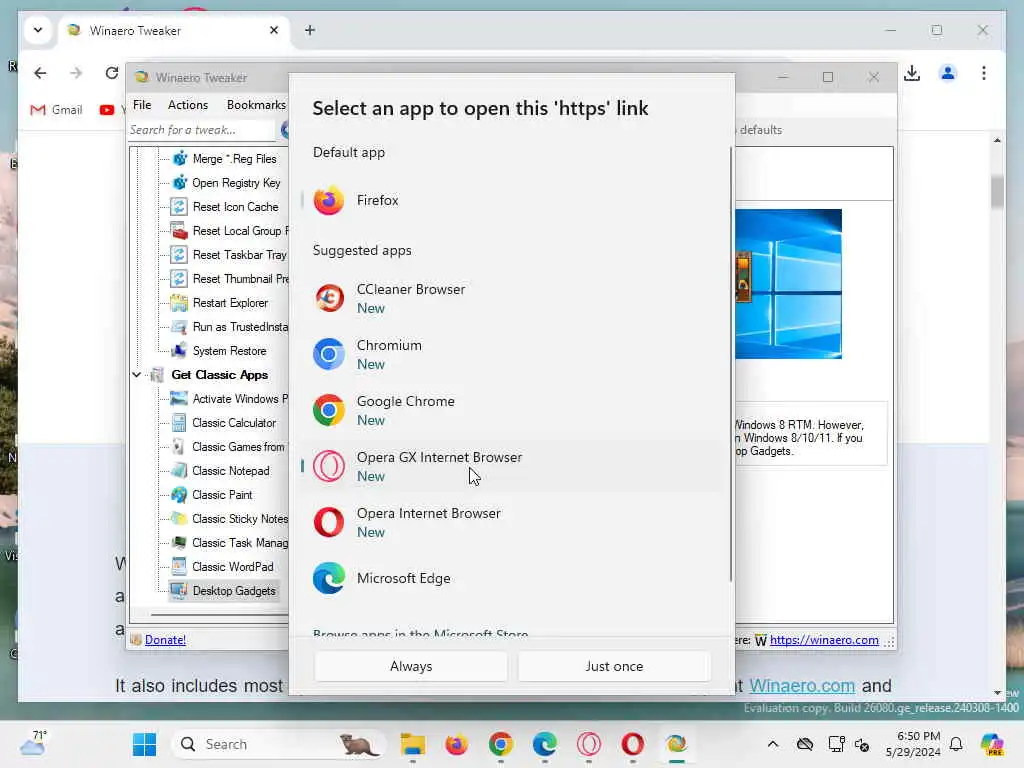Open the notifications bell in the tray
The image size is (1024, 768).
tap(956, 744)
